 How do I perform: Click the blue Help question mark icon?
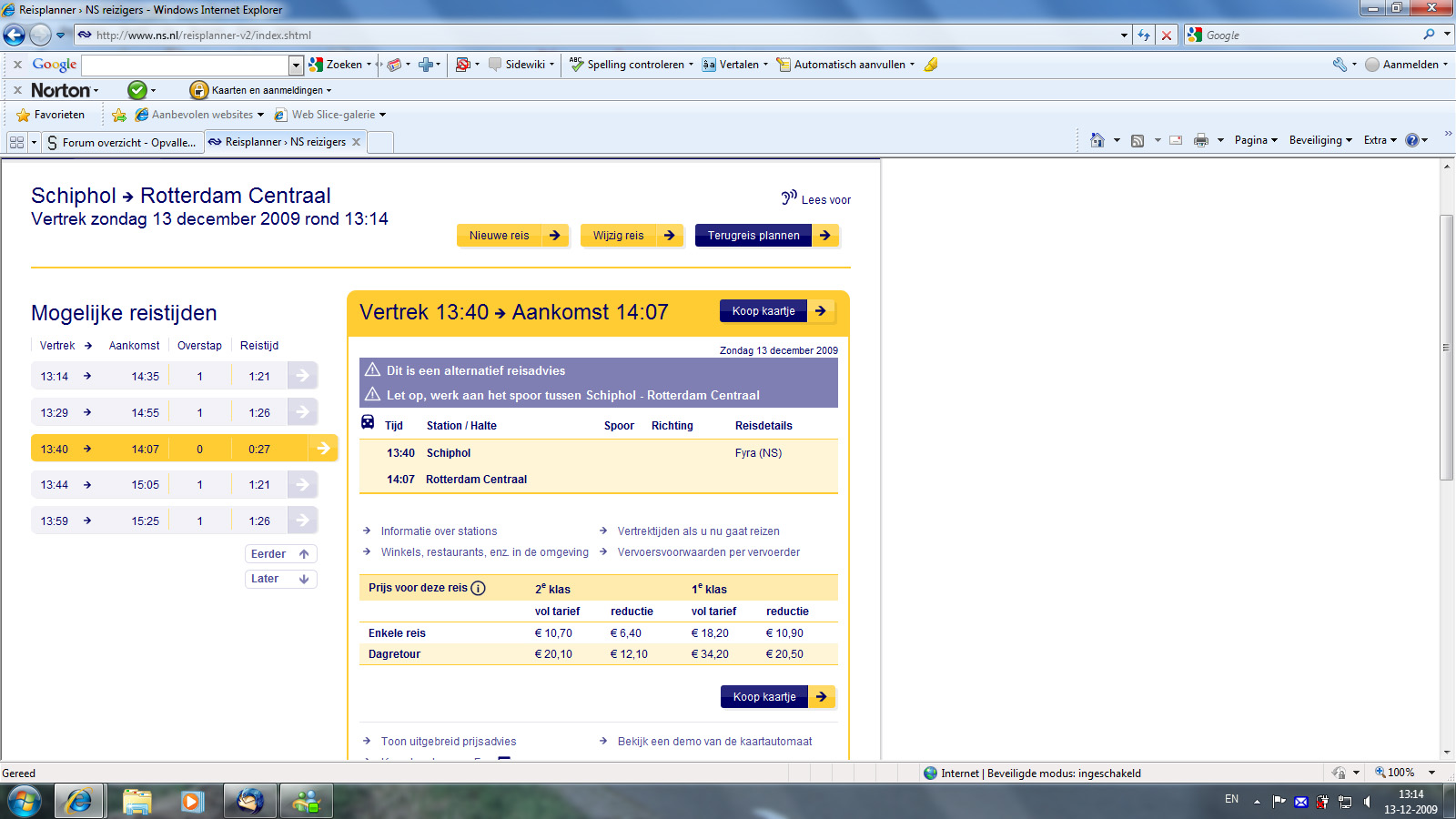coord(1412,140)
